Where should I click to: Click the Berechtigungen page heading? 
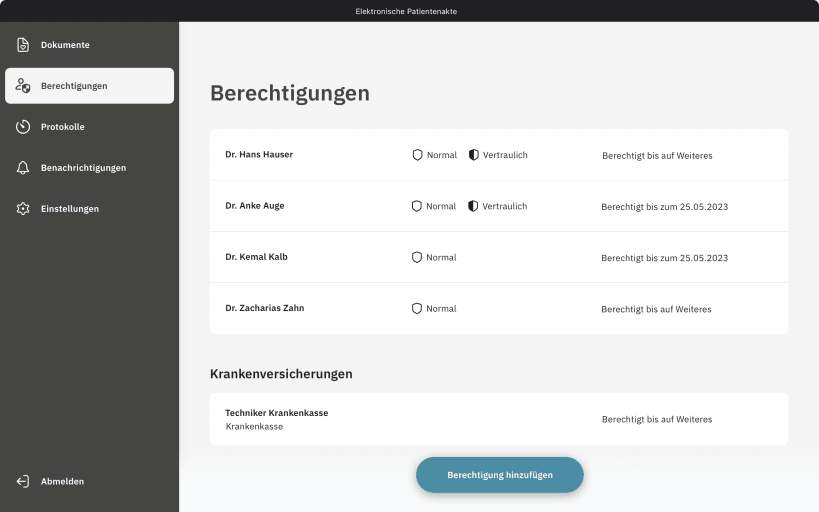290,94
